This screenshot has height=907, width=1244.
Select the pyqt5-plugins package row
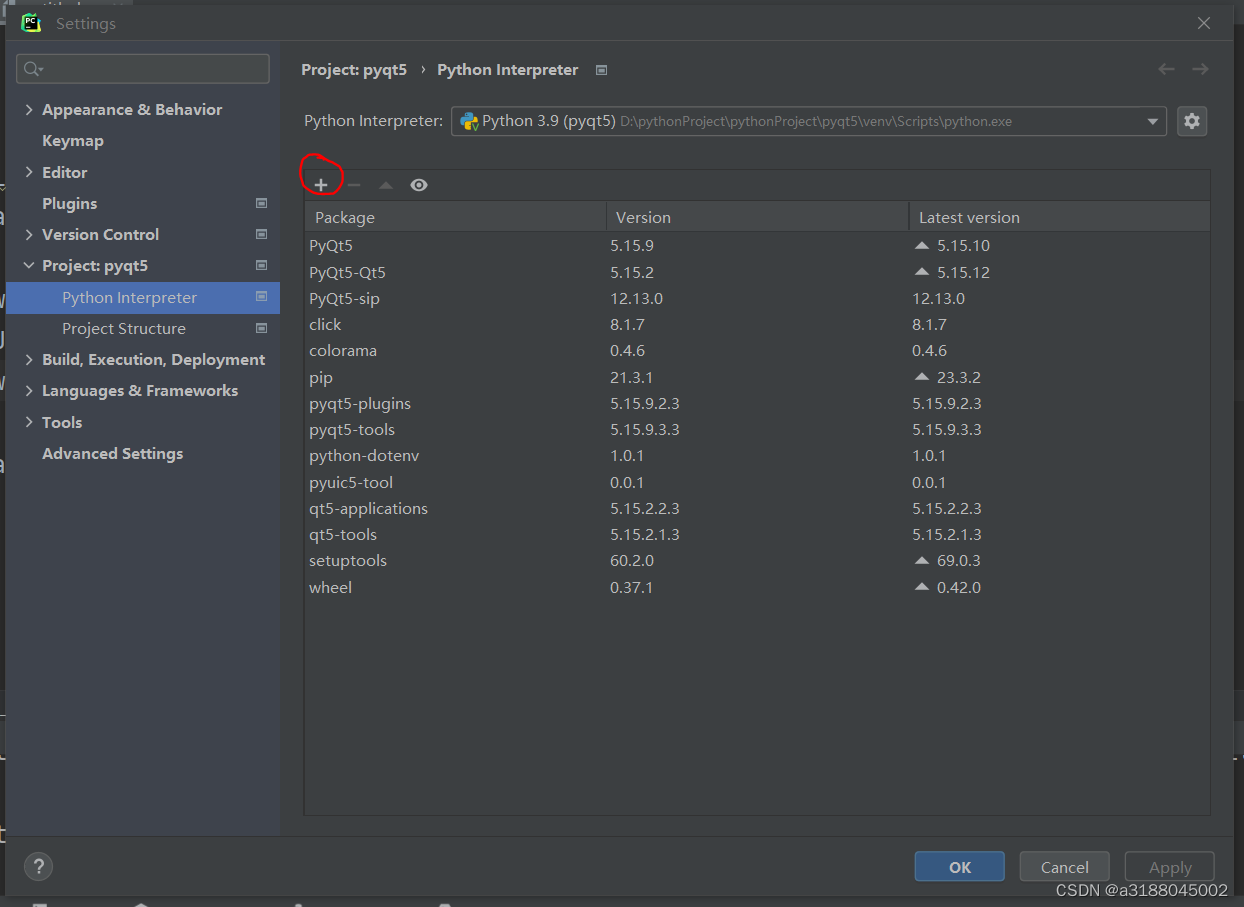(757, 403)
